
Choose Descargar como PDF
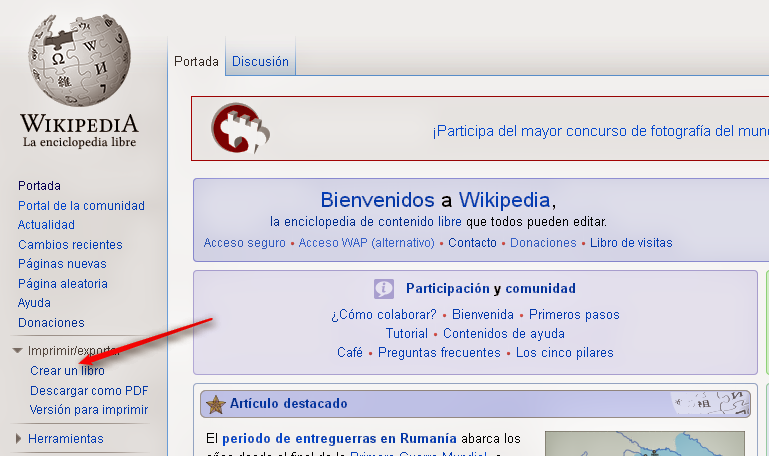pos(89,391)
